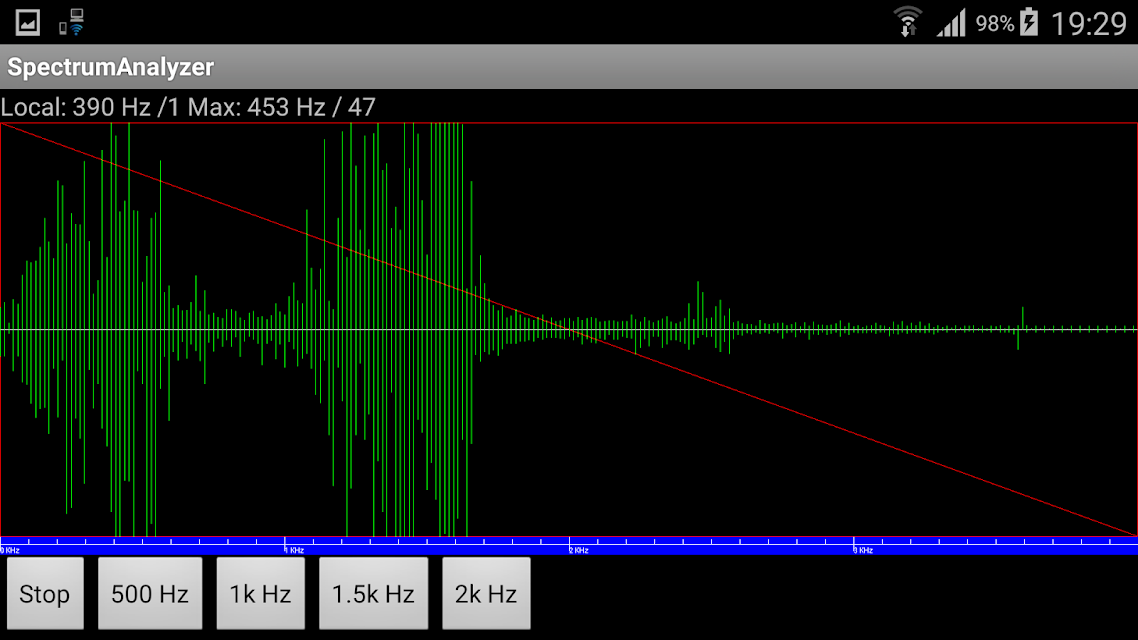This screenshot has height=640, width=1138.
Task: Tap the 1.5k Hz button
Action: click(x=373, y=594)
